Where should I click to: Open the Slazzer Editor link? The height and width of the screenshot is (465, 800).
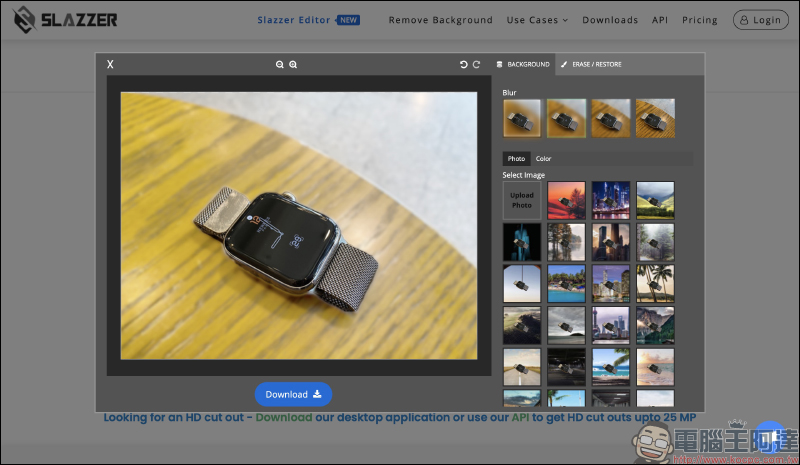click(x=294, y=20)
